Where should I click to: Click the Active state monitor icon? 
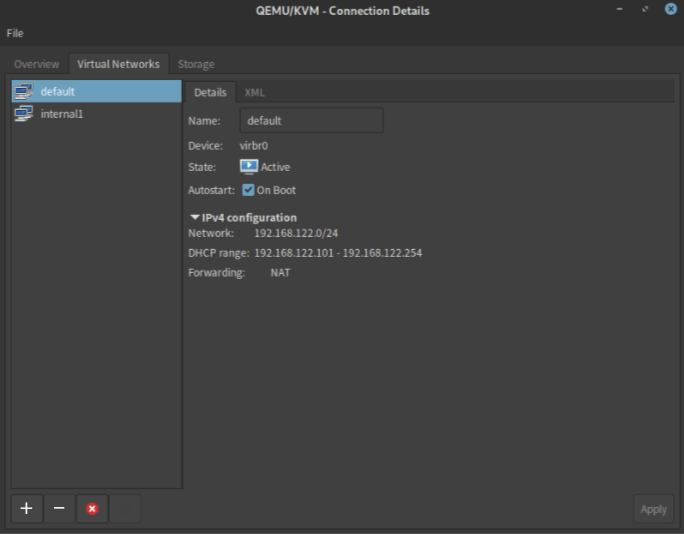[x=249, y=167]
